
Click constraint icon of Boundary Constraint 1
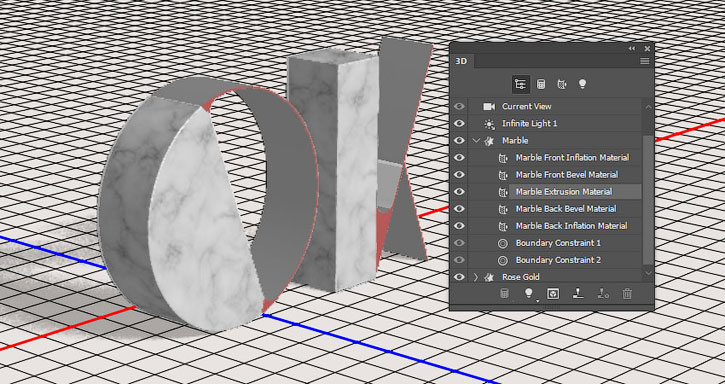pyautogui.click(x=503, y=243)
